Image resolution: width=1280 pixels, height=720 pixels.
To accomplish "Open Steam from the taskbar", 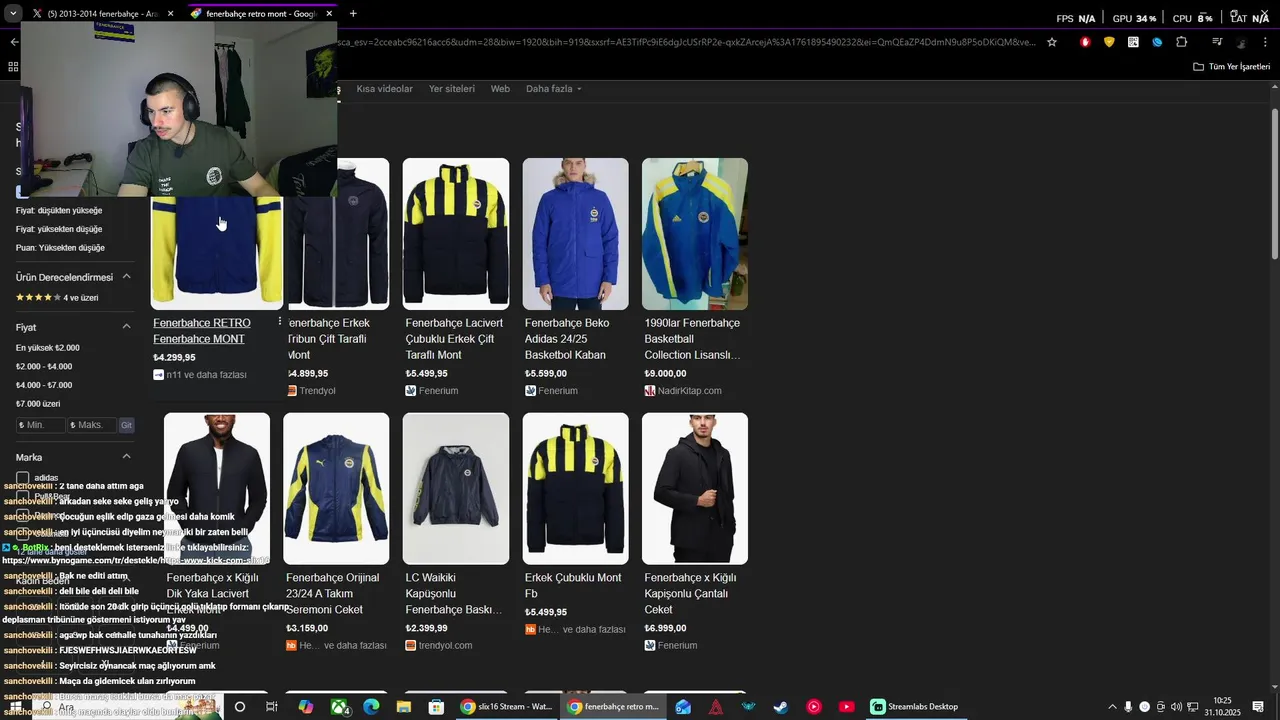I will [781, 707].
